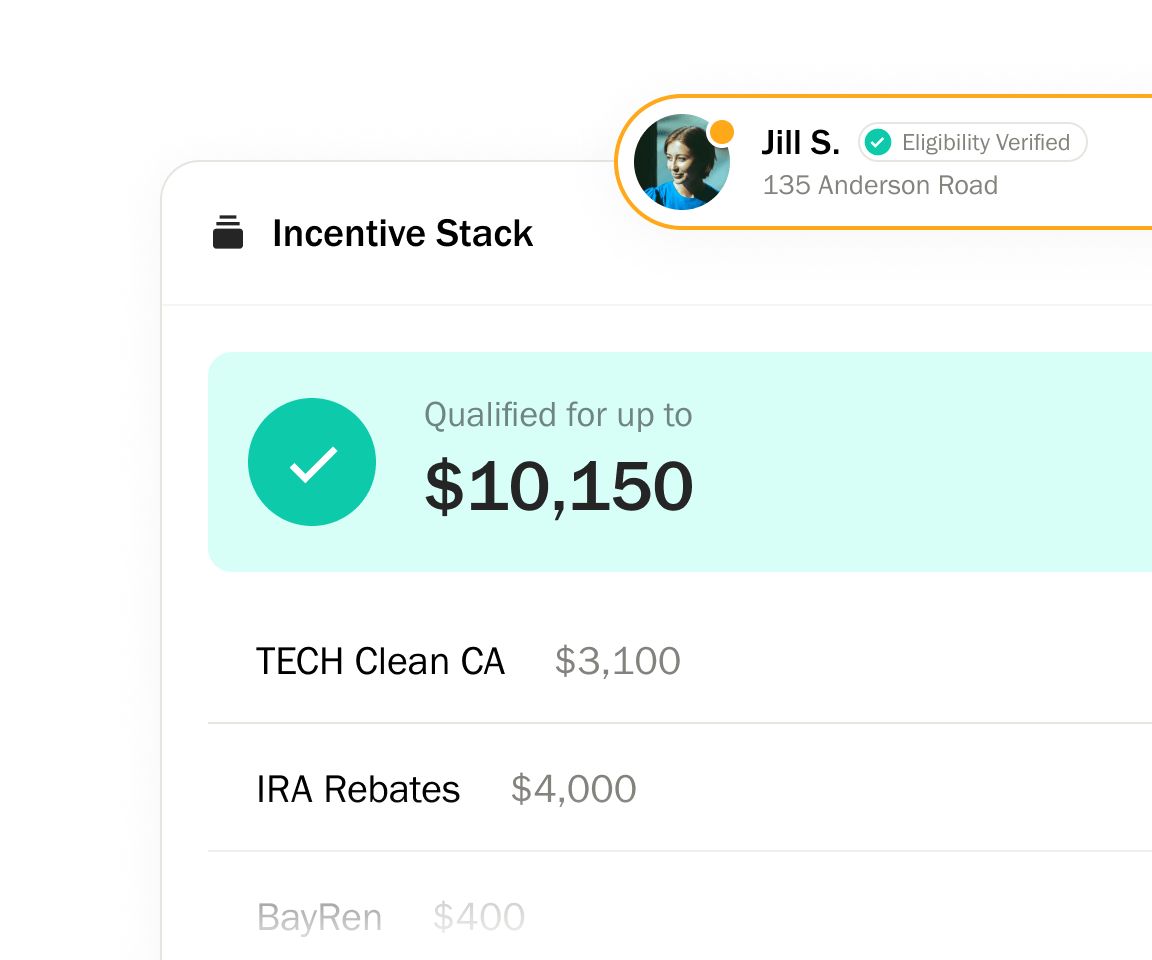This screenshot has height=960, width=1152.
Task: Click the $3,100 TECH Clean CA amount
Action: [x=617, y=661]
